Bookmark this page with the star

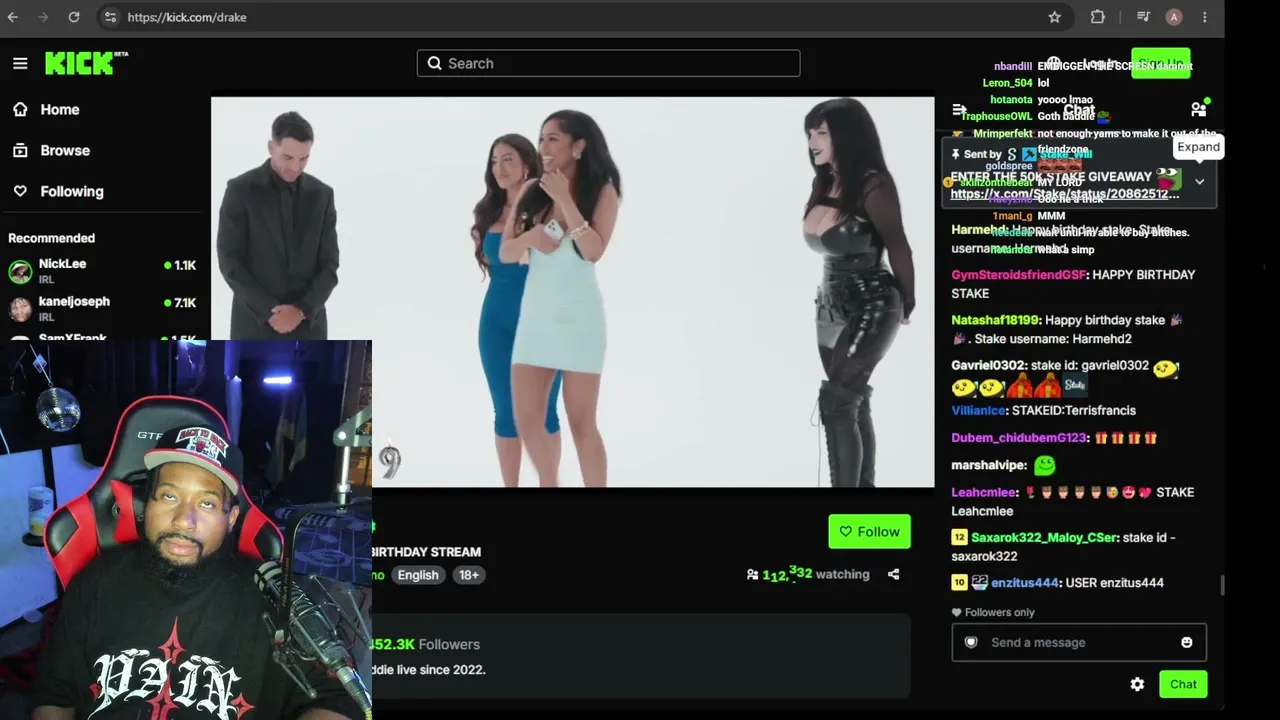pyautogui.click(x=1054, y=17)
